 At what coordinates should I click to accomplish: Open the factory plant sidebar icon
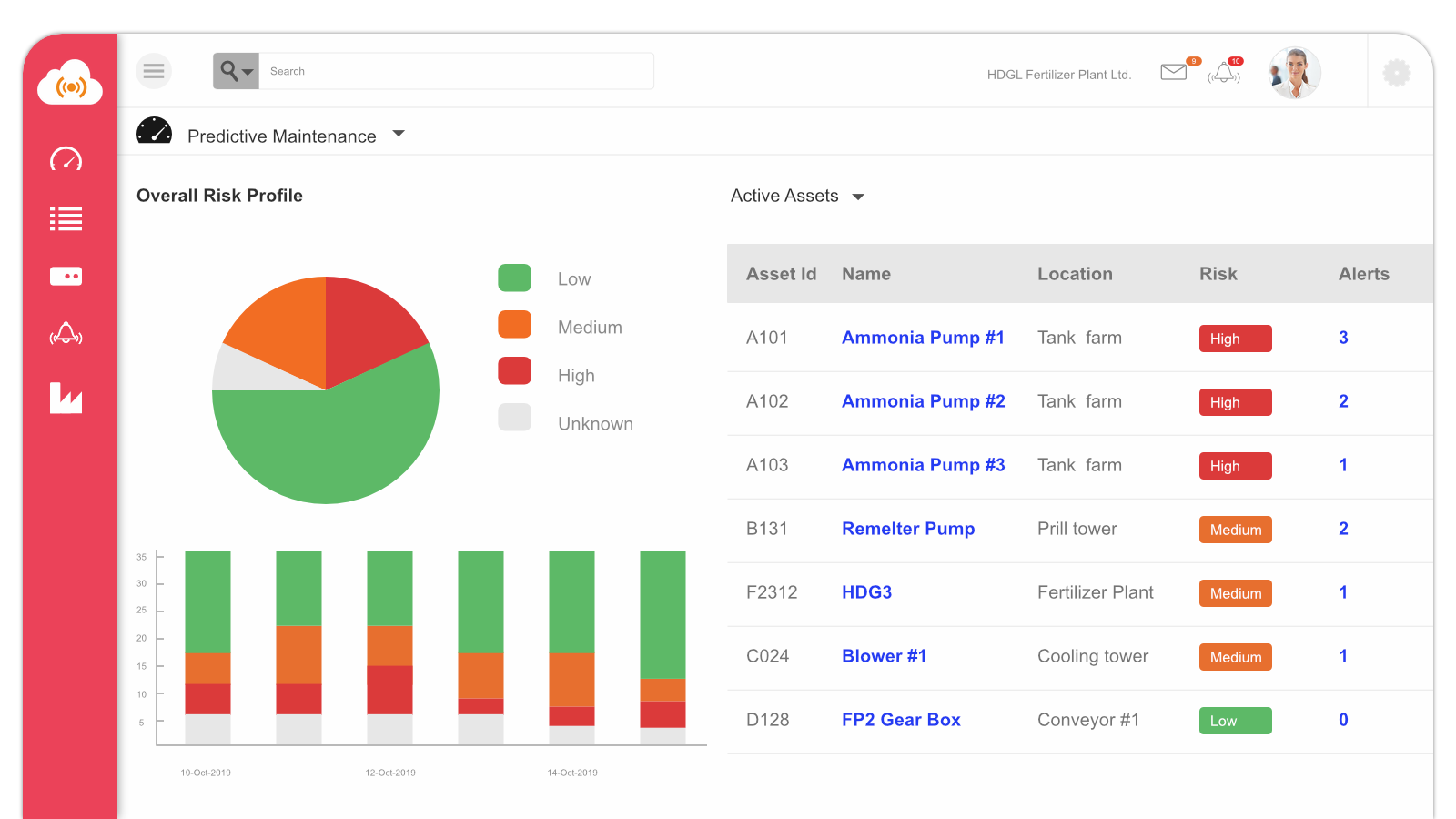click(66, 398)
